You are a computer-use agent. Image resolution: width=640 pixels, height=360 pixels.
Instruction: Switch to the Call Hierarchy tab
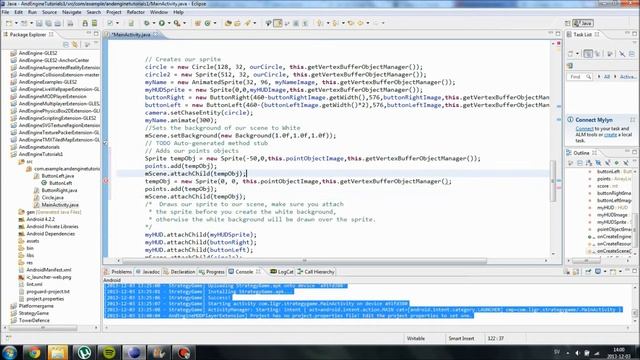316,272
